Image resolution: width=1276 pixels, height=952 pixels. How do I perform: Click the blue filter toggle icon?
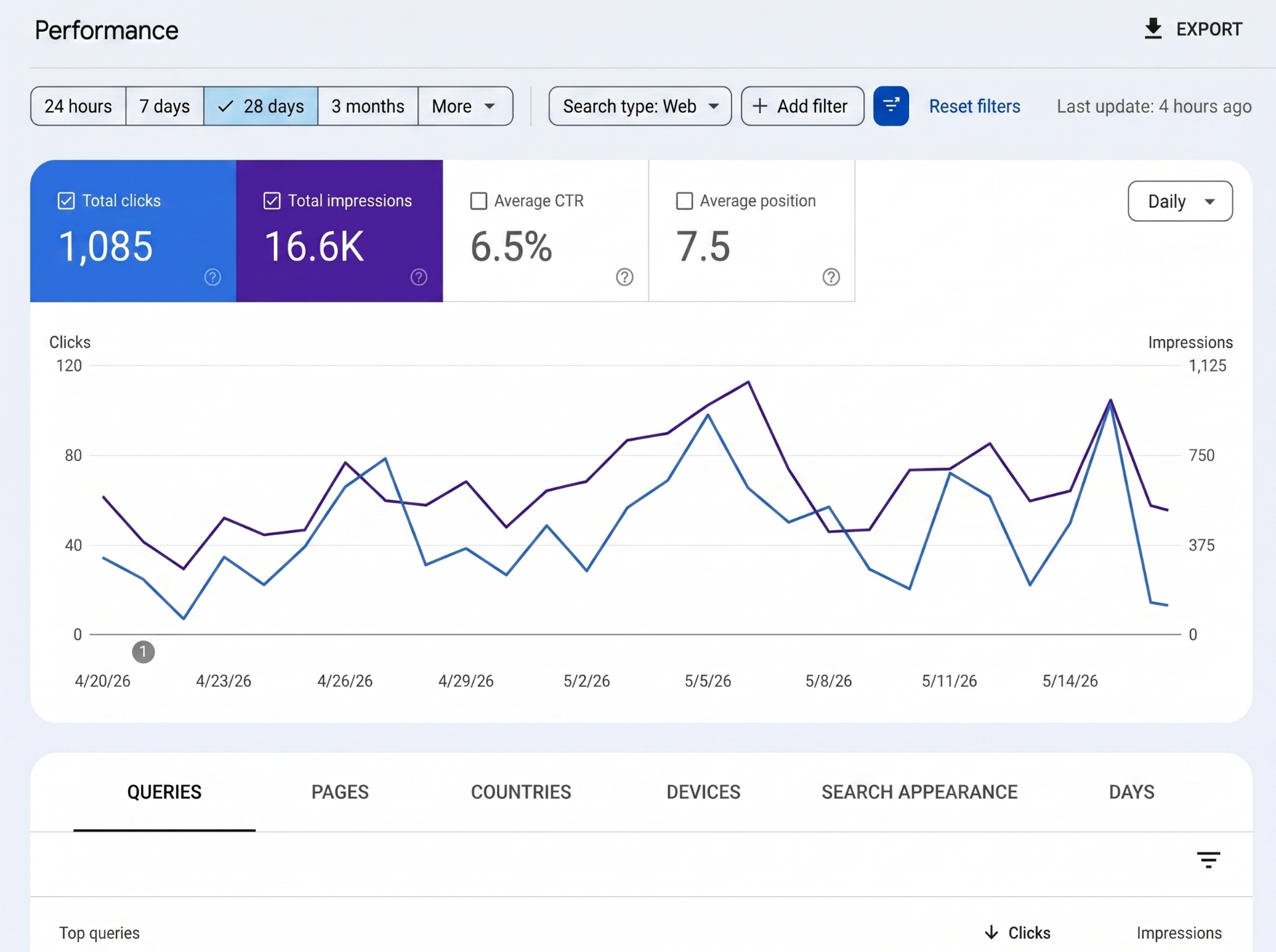(x=891, y=106)
